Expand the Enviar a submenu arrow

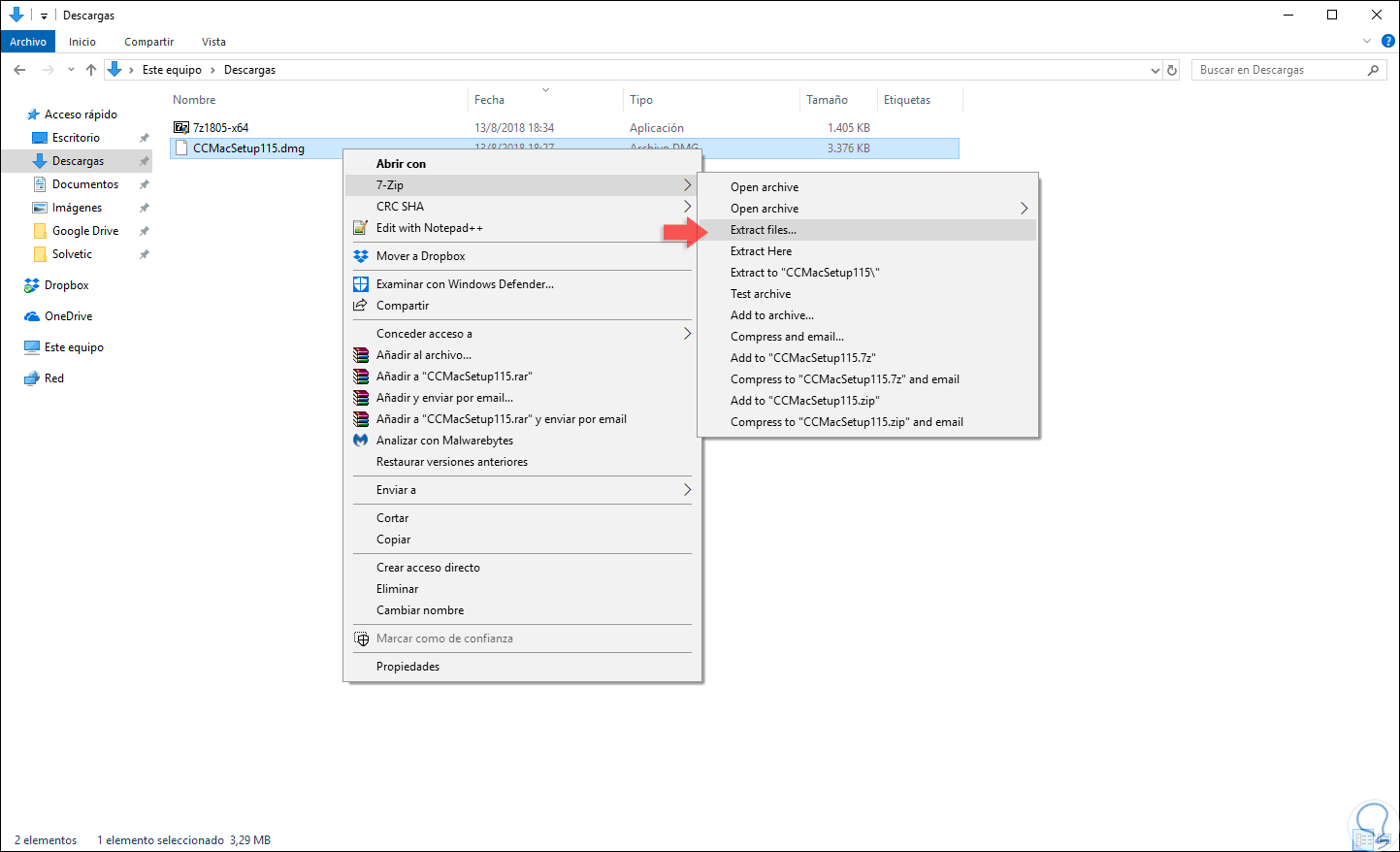pyautogui.click(x=687, y=490)
